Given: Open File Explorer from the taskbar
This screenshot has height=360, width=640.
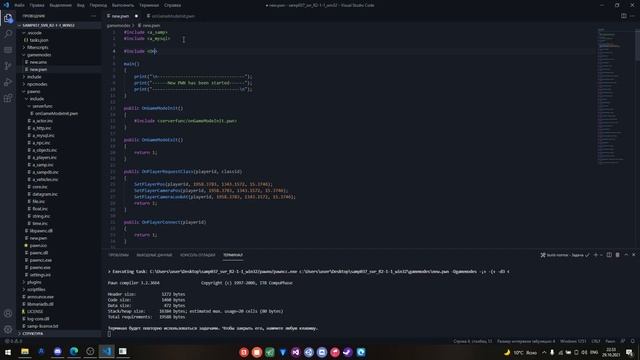Looking at the screenshot, I should click(x=25, y=352).
